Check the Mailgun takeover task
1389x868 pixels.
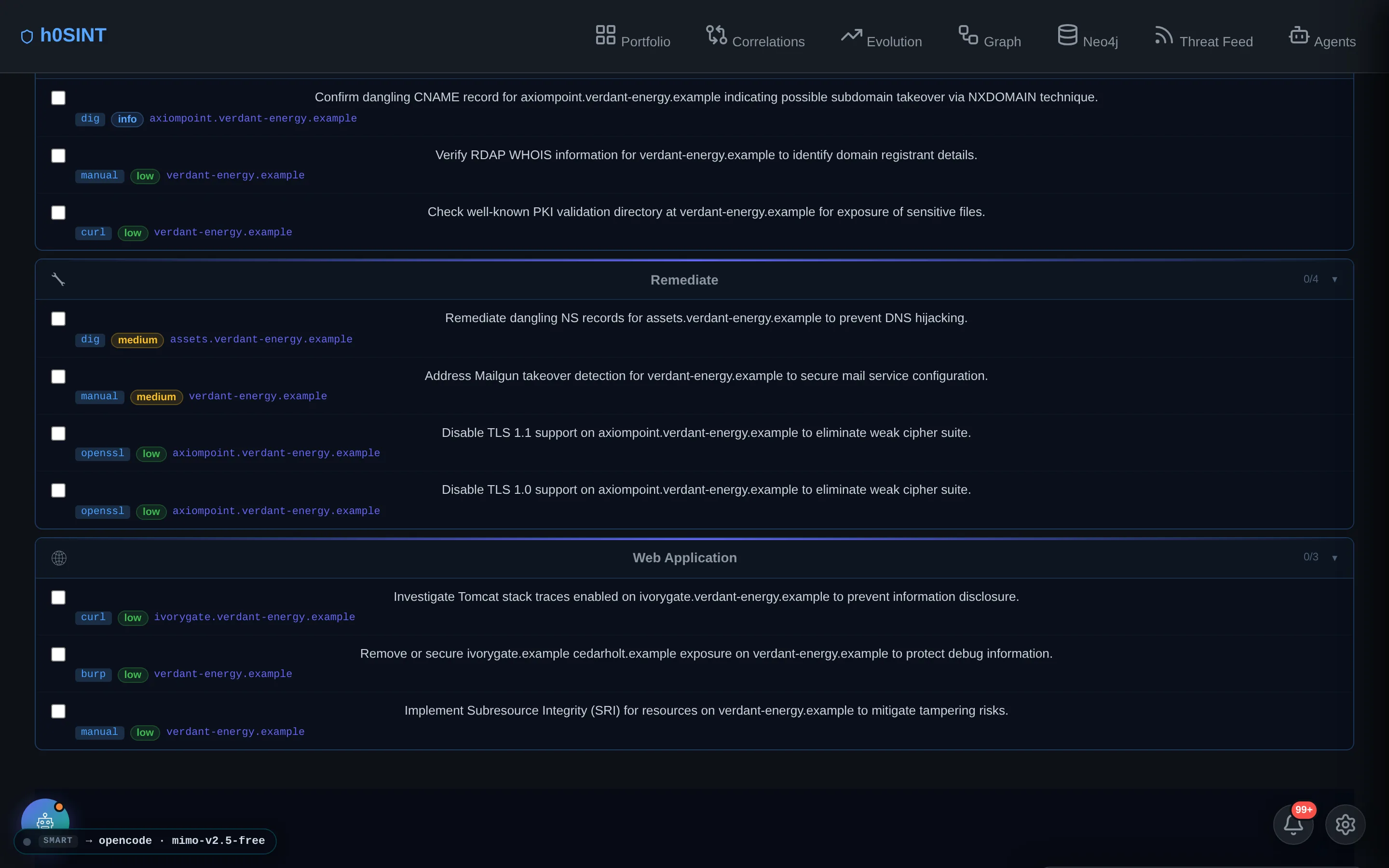(58, 377)
